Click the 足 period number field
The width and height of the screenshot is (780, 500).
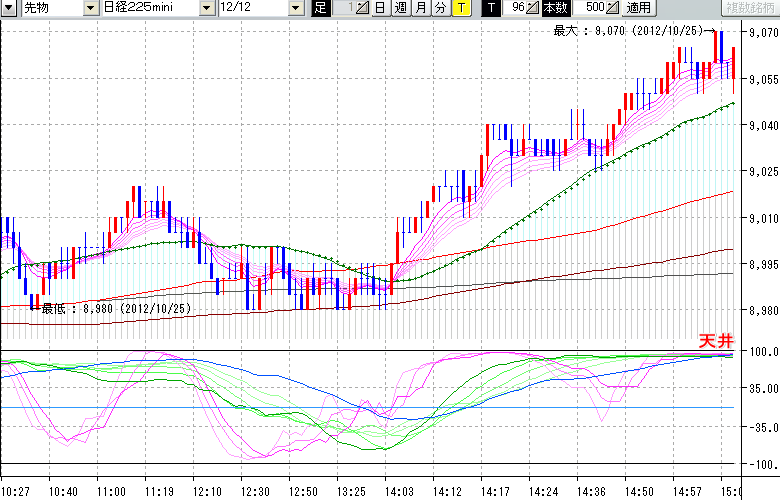click(343, 8)
